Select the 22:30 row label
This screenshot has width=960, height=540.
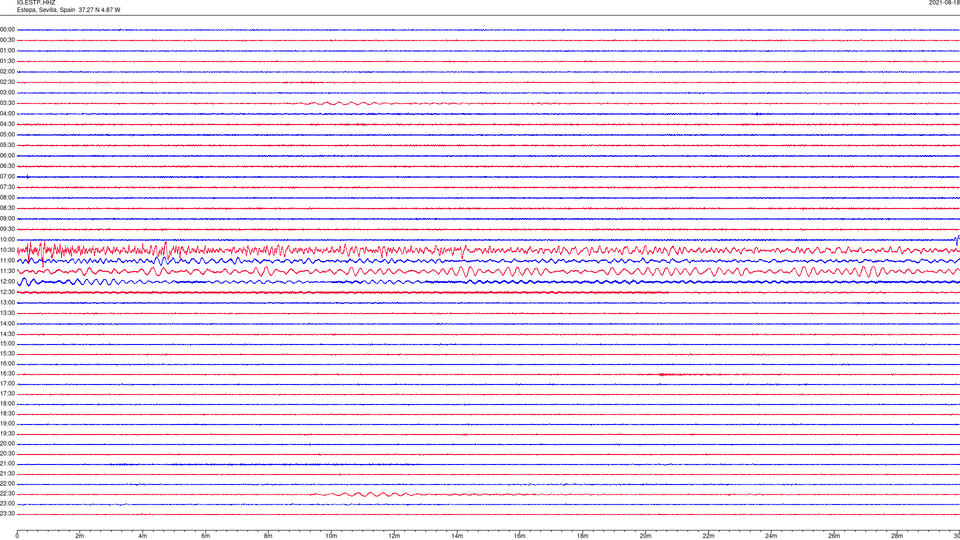(x=7, y=494)
